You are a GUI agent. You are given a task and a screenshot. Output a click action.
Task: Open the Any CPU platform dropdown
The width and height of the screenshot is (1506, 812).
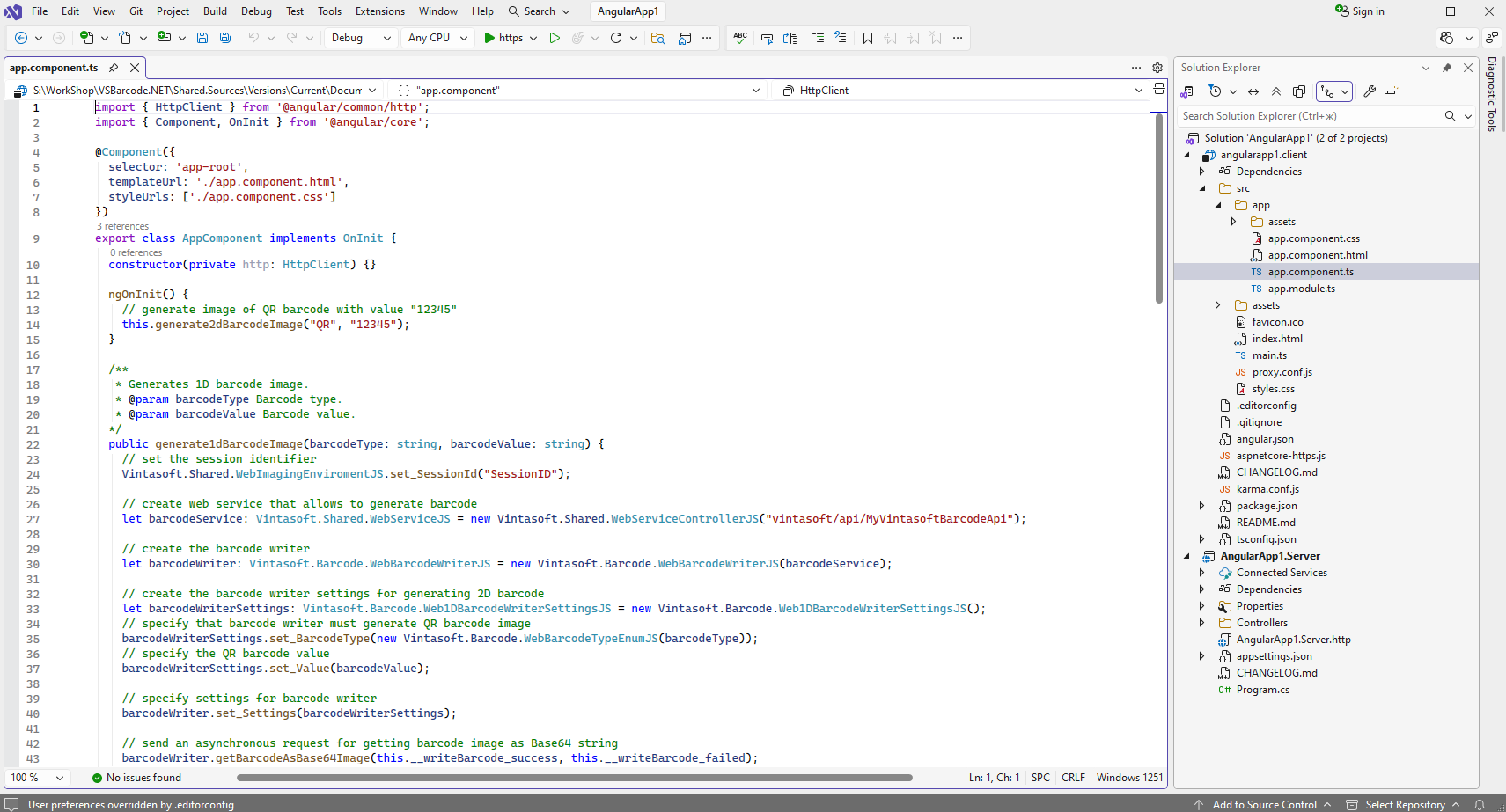pyautogui.click(x=437, y=38)
